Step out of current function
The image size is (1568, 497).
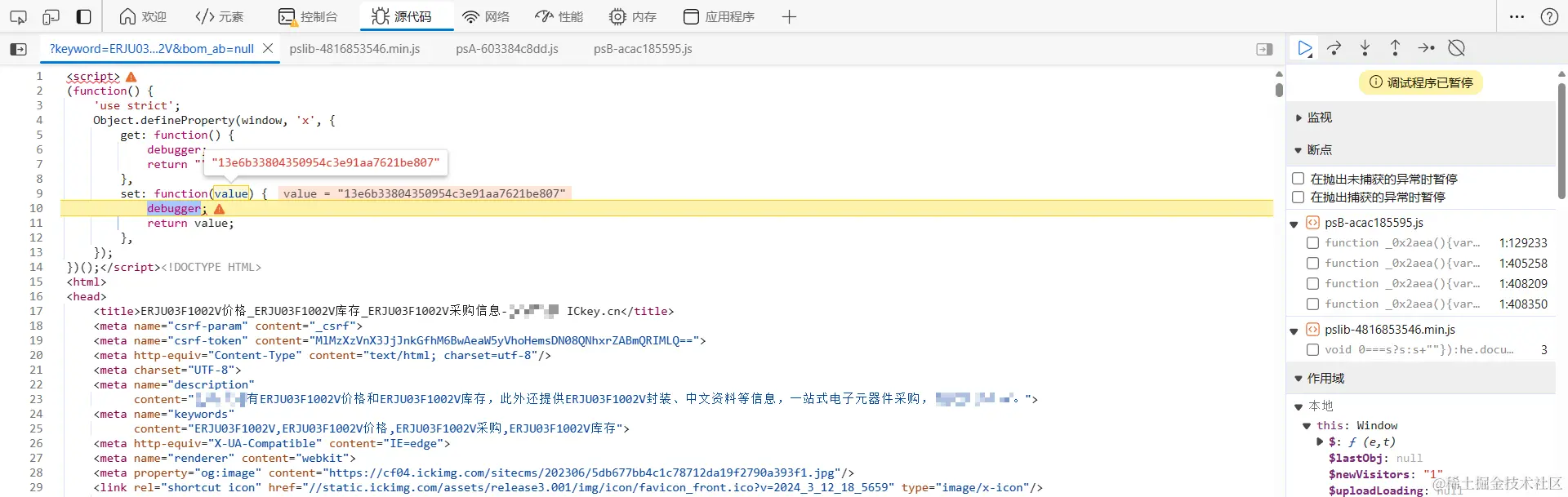pos(1395,49)
